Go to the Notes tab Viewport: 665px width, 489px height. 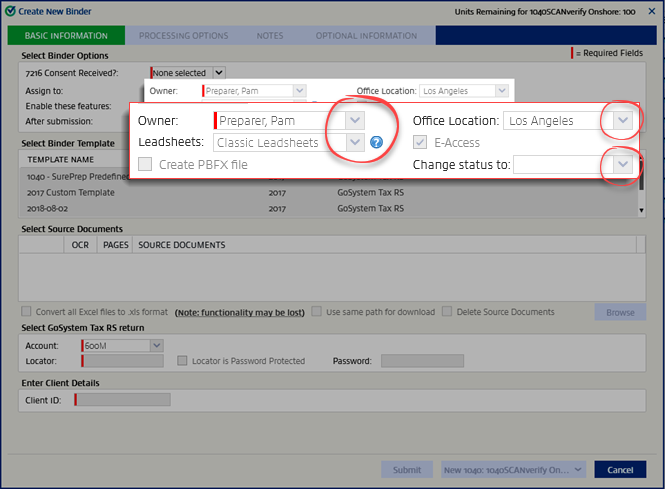tap(270, 35)
